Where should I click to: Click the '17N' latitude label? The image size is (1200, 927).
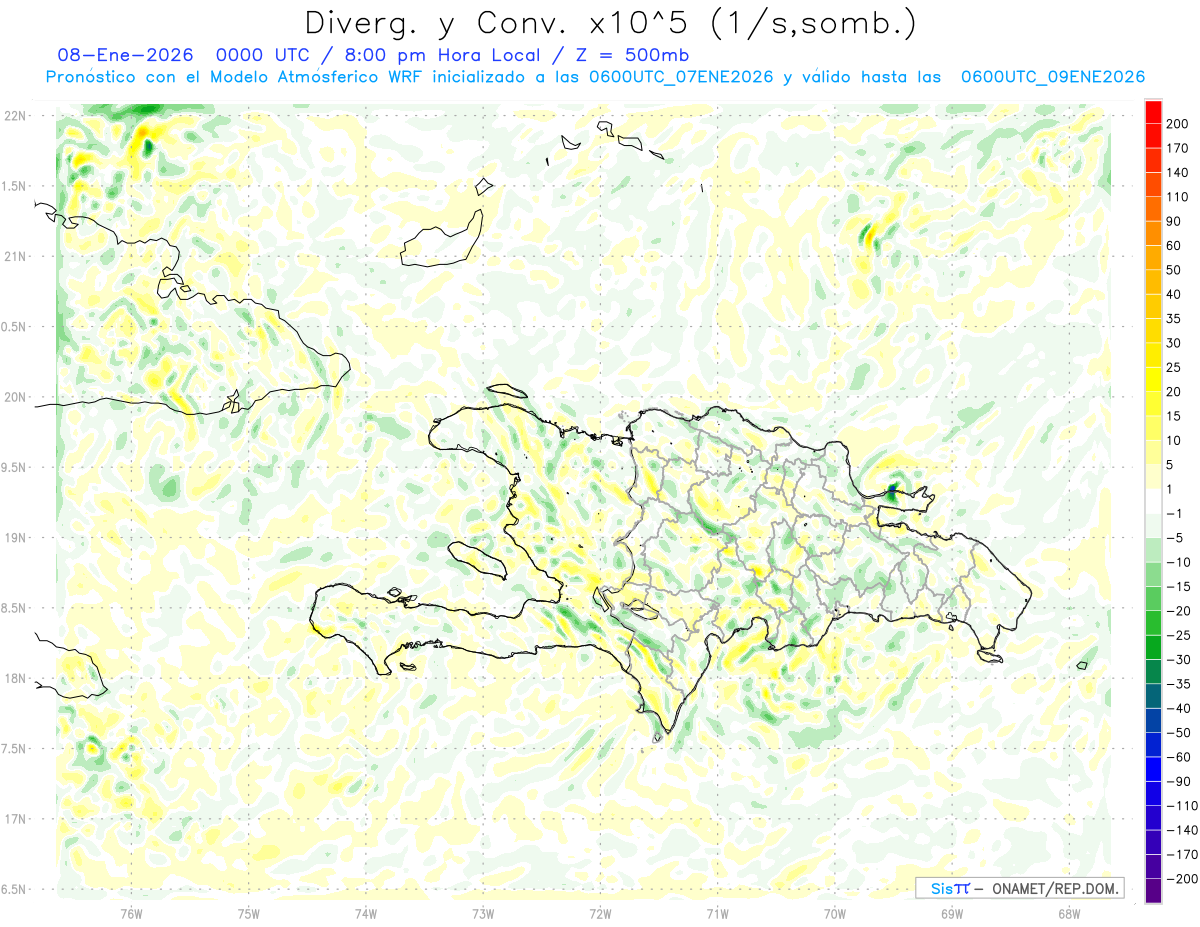click(14, 819)
